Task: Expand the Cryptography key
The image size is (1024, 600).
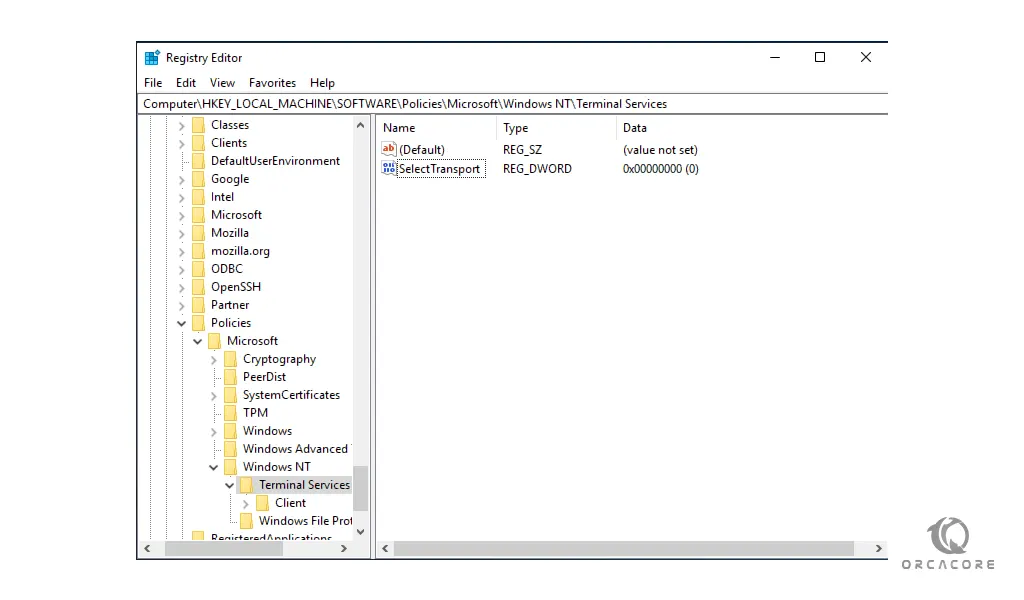Action: 214,360
